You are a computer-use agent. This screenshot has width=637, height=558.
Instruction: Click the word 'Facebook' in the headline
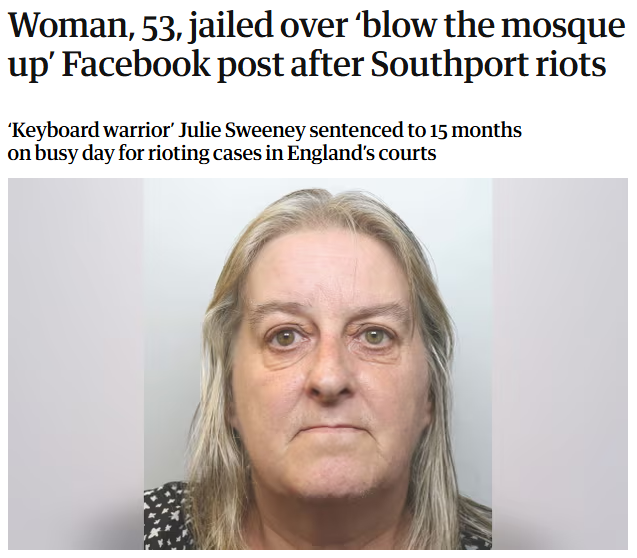(x=136, y=64)
